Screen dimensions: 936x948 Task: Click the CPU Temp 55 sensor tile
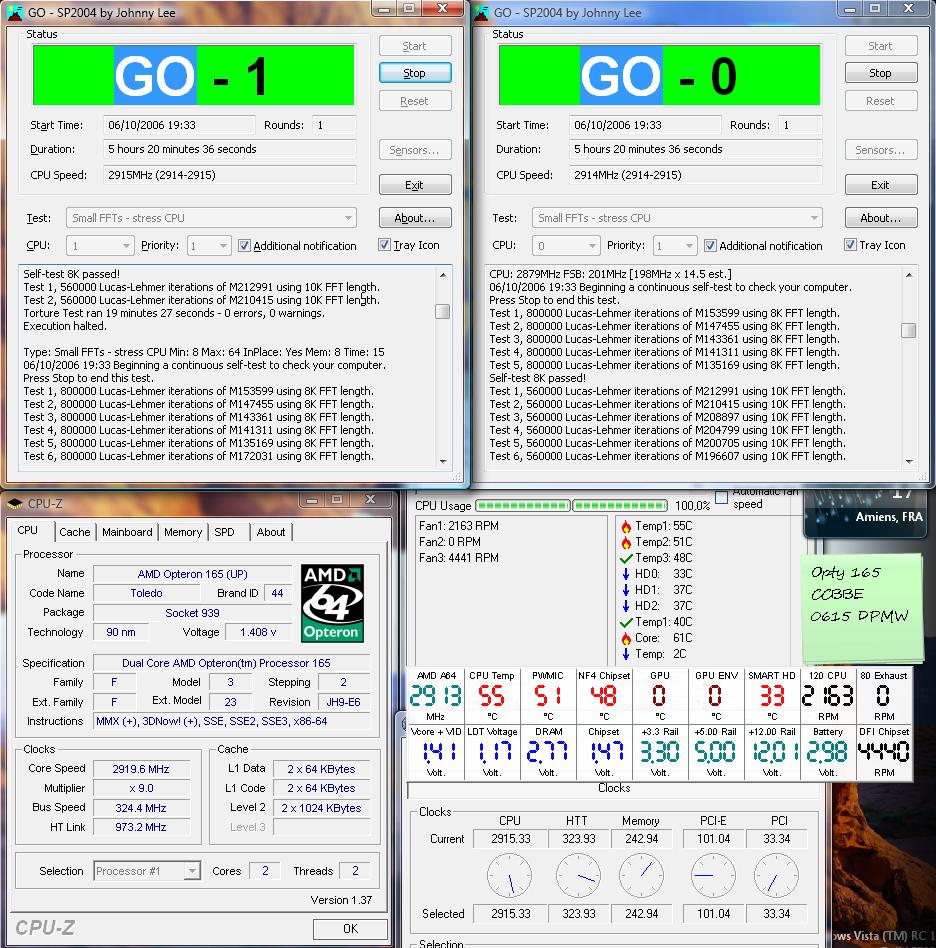pos(492,695)
